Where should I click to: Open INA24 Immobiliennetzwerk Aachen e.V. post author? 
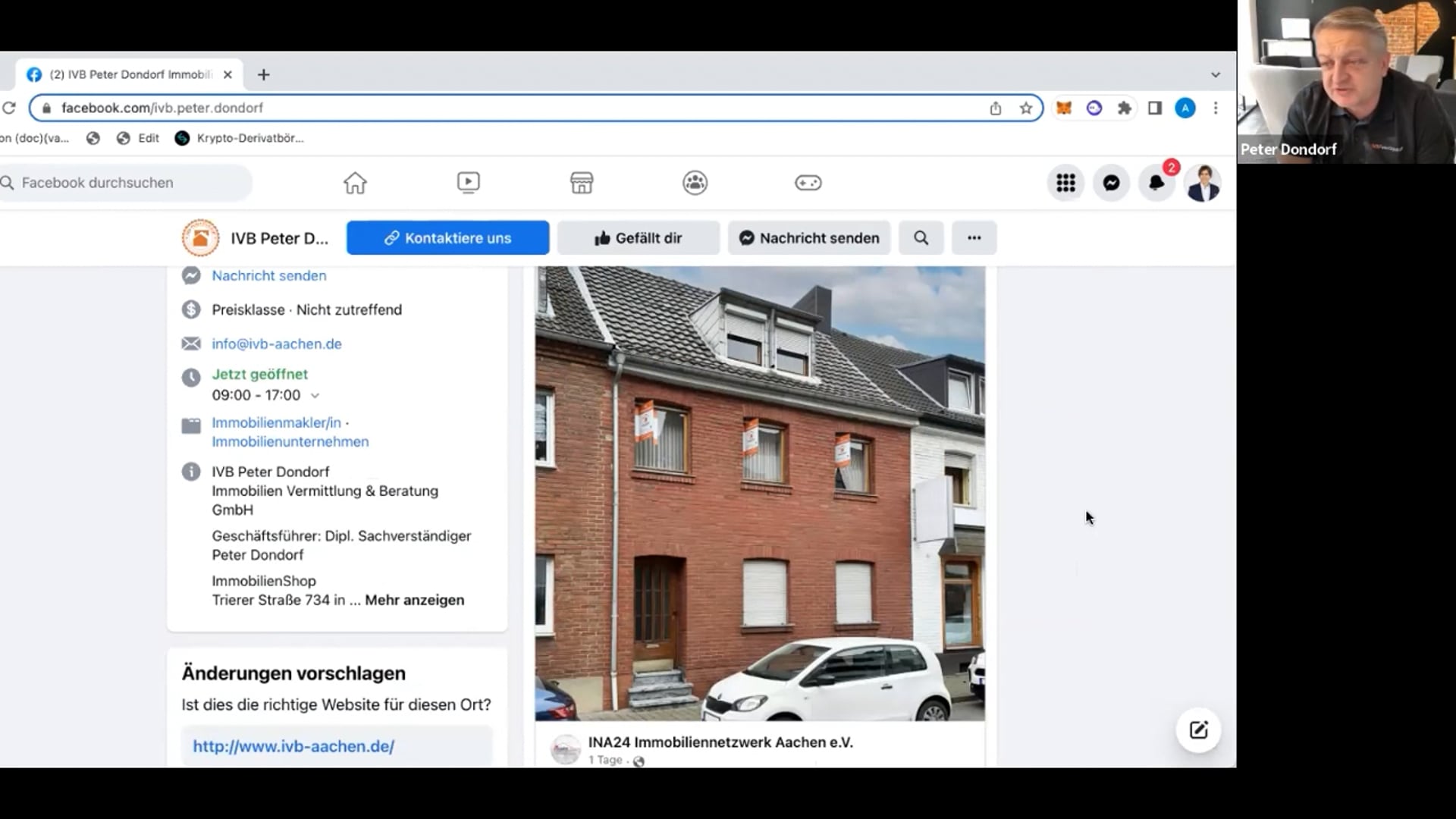coord(720,742)
